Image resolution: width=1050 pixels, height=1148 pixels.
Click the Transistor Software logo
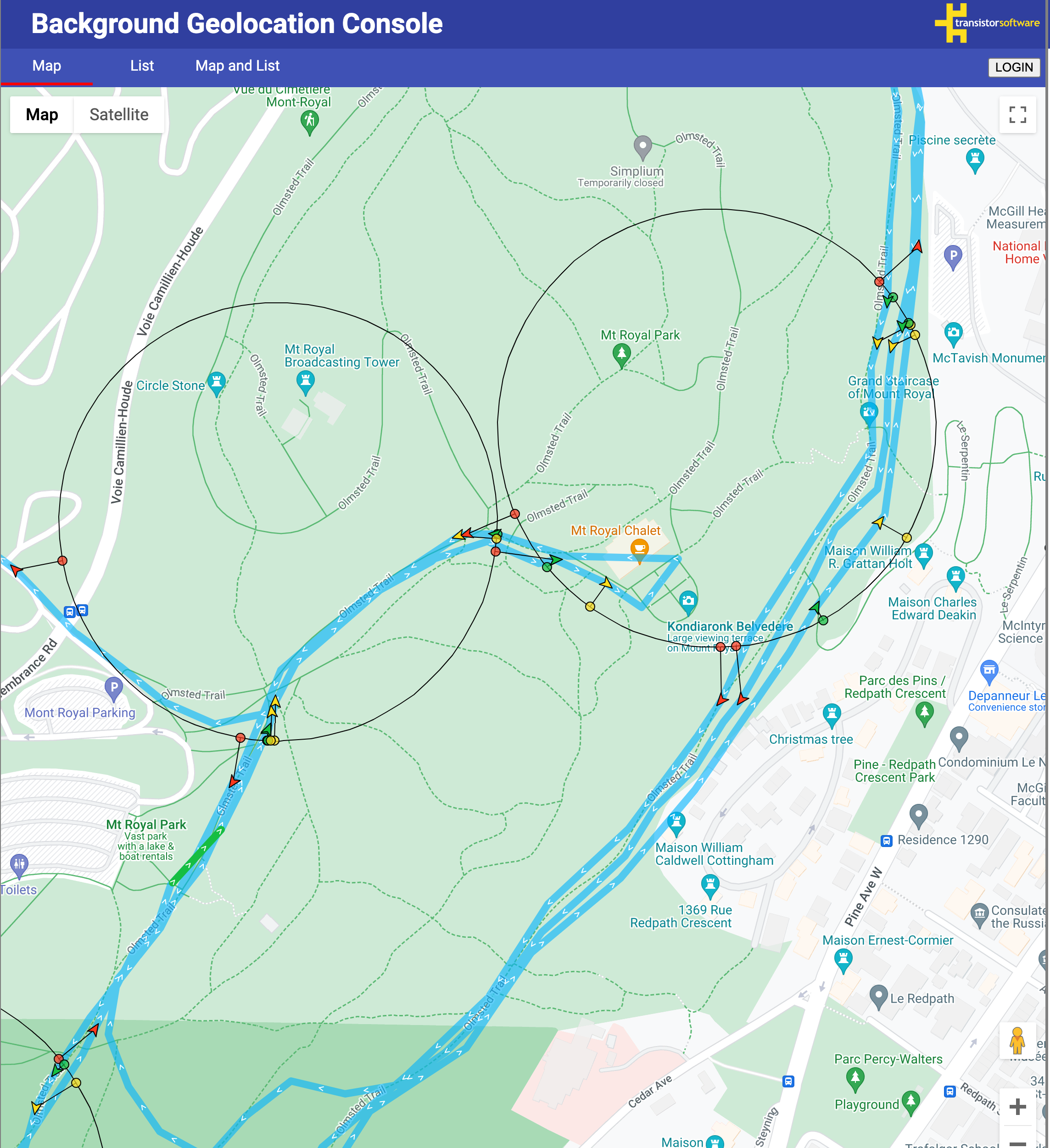[989, 23]
